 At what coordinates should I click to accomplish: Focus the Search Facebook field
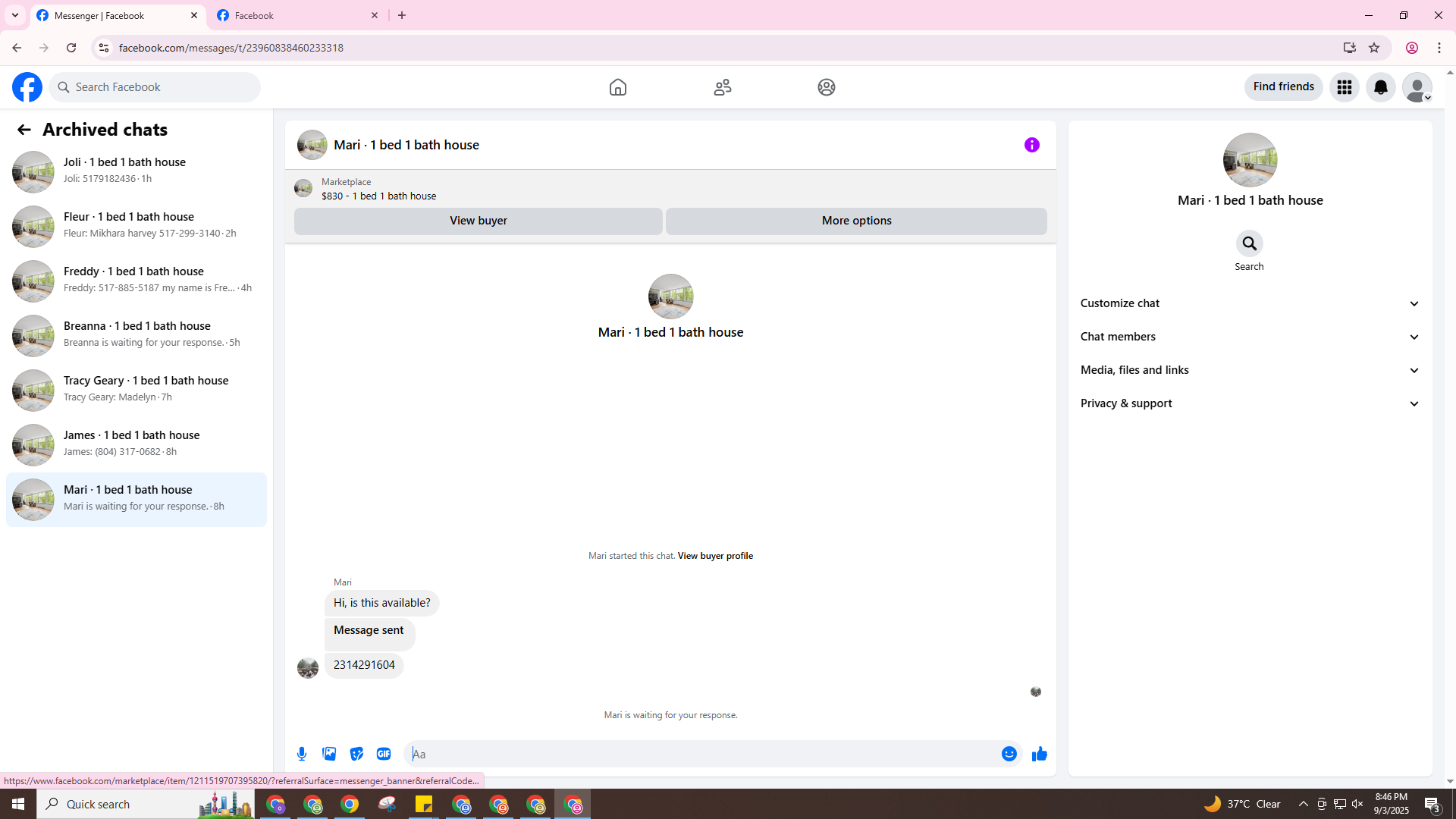coord(155,87)
